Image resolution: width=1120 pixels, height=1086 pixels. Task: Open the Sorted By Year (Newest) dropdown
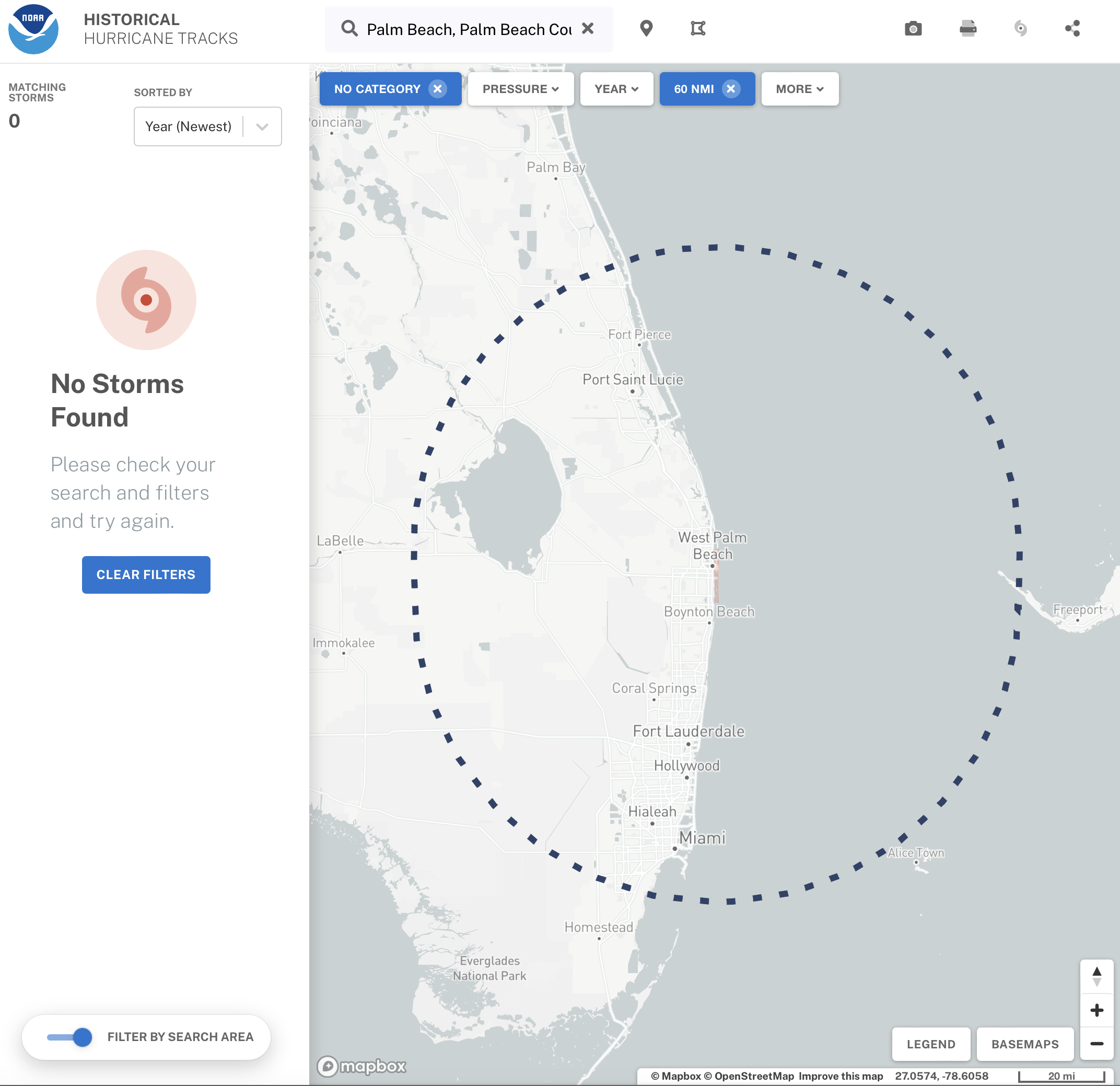[207, 126]
